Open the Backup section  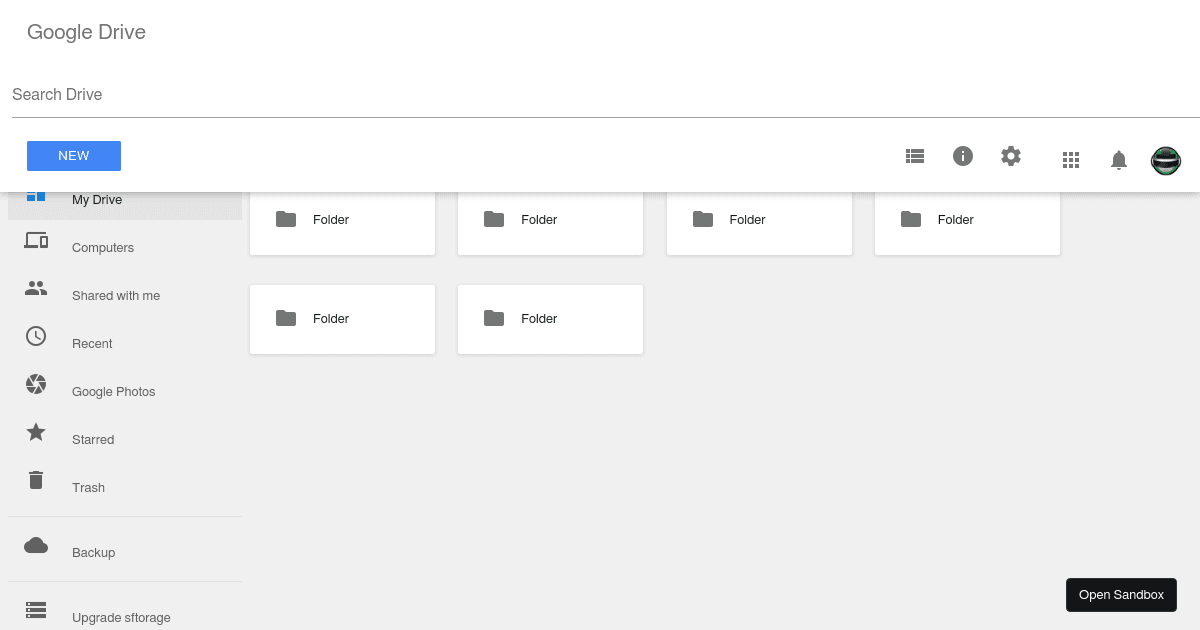(93, 552)
